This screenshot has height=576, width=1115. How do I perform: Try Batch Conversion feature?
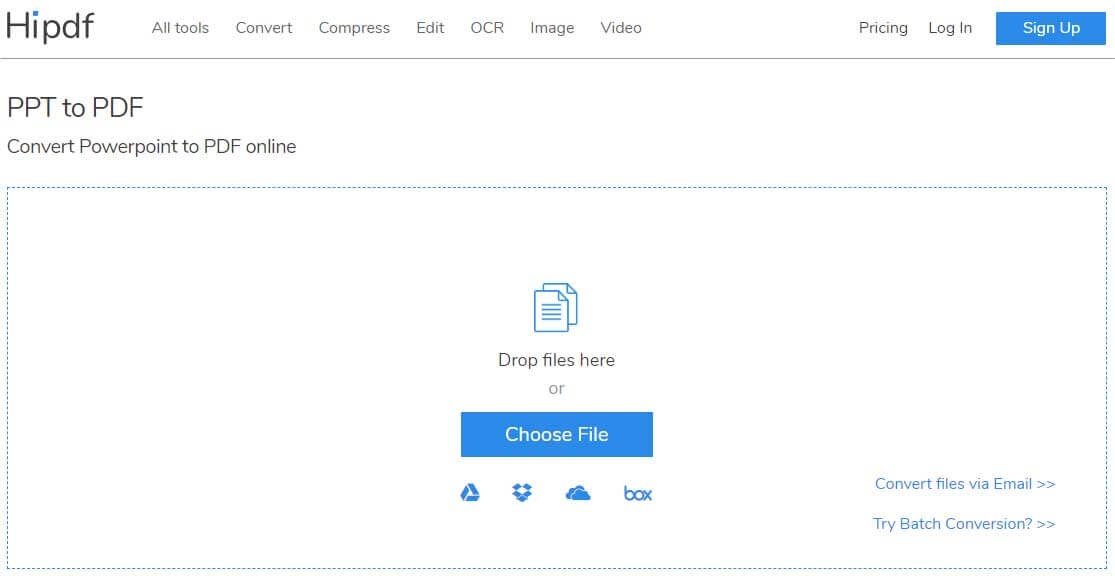click(x=964, y=523)
